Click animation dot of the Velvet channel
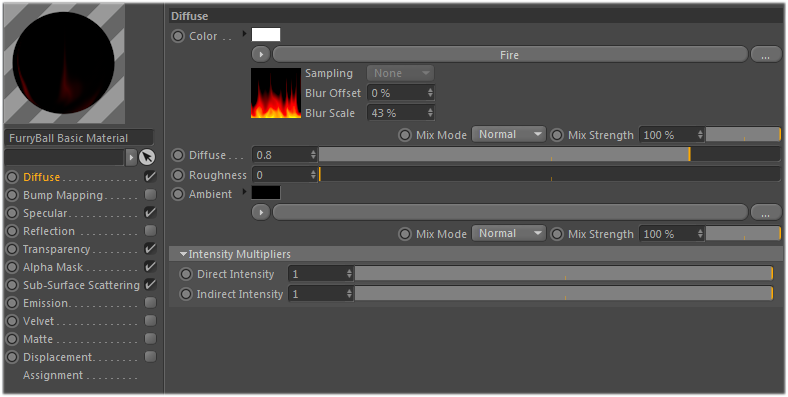The width and height of the screenshot is (788, 397). point(12,321)
